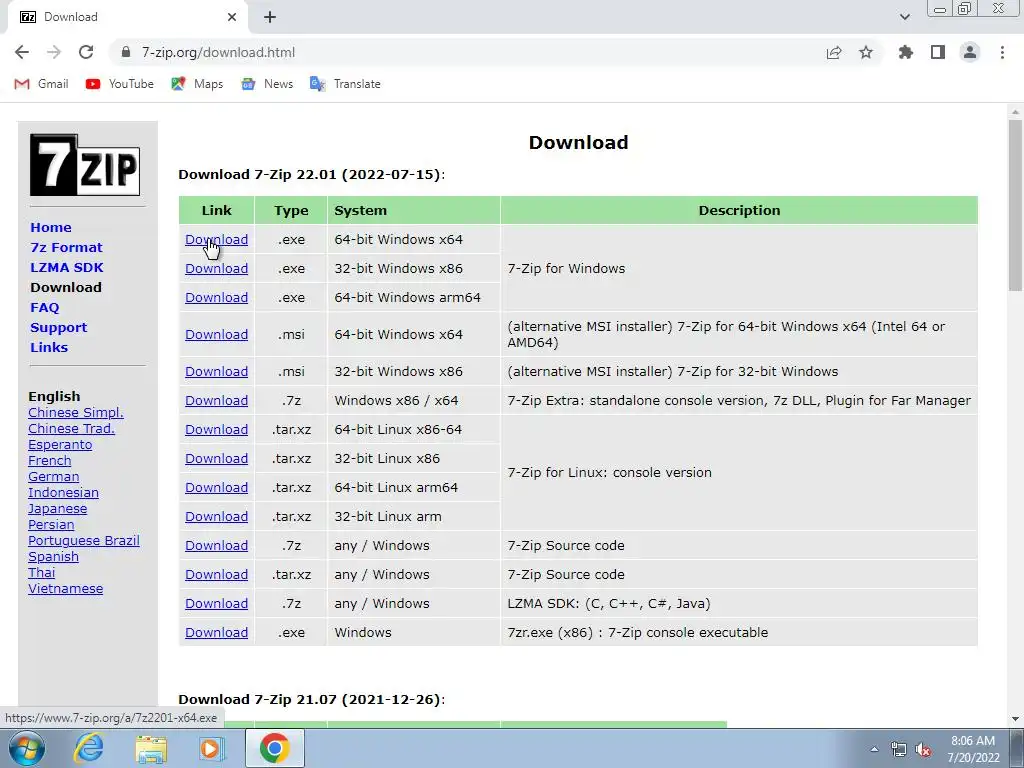
Task: Open Windows Media Player taskbar icon
Action: click(x=210, y=748)
